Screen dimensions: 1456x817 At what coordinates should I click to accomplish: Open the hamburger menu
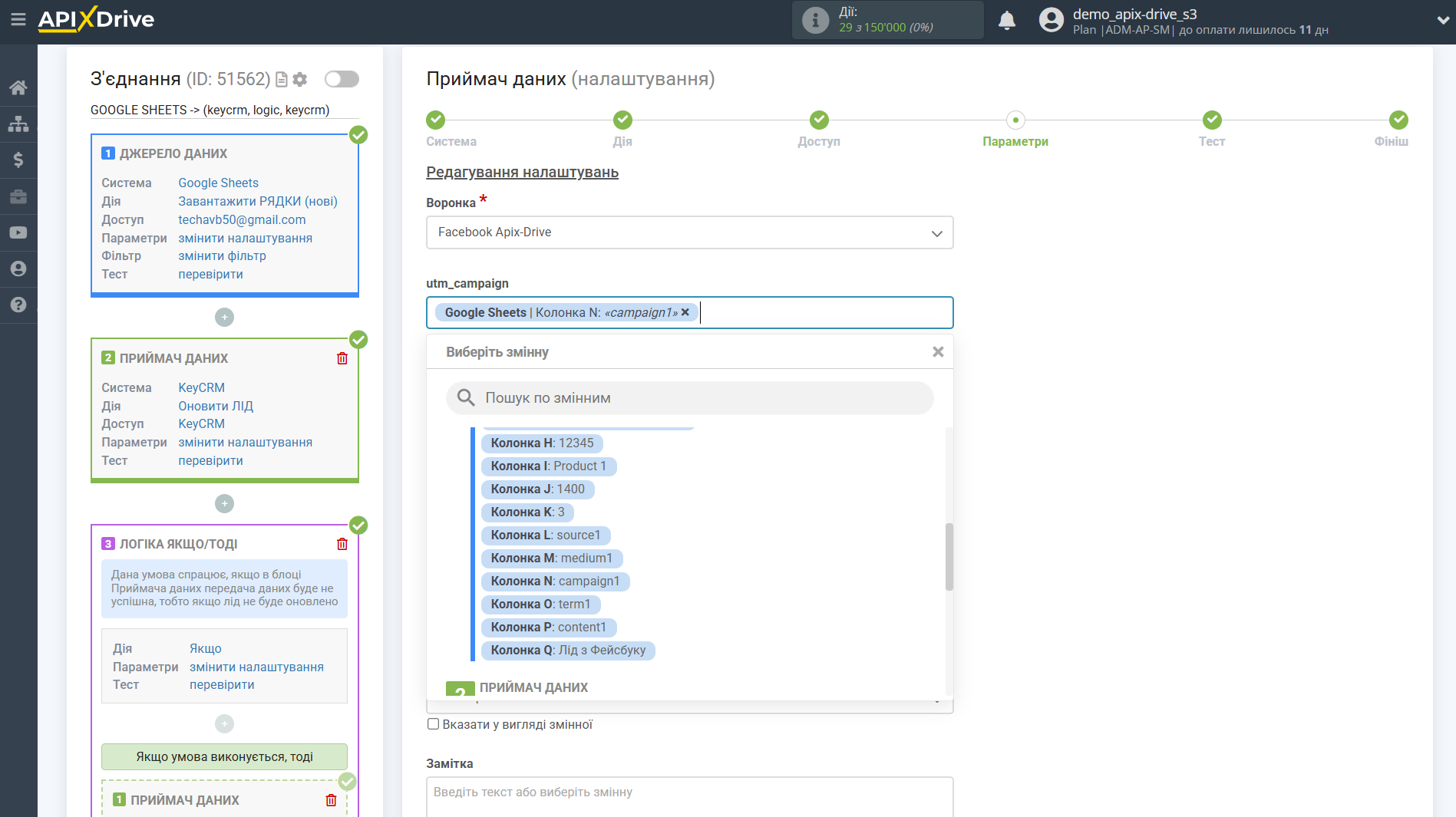pyautogui.click(x=18, y=19)
